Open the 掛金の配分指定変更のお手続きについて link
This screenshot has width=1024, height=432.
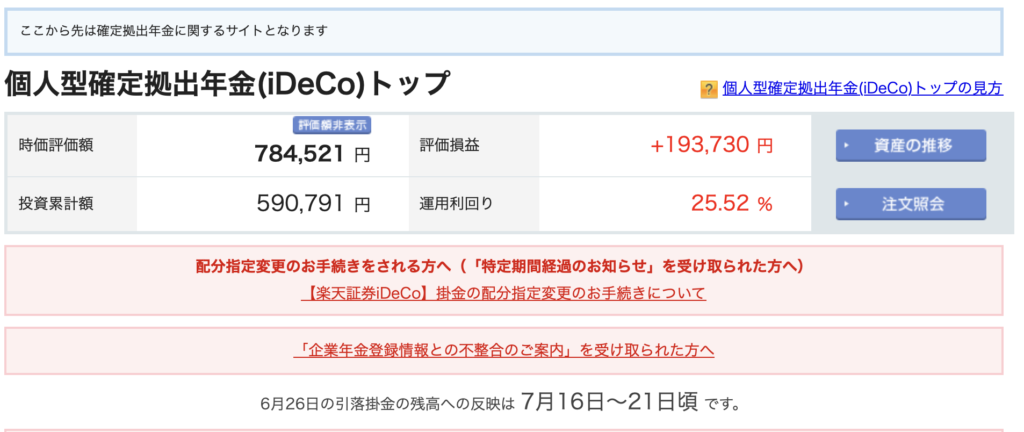[x=504, y=294]
